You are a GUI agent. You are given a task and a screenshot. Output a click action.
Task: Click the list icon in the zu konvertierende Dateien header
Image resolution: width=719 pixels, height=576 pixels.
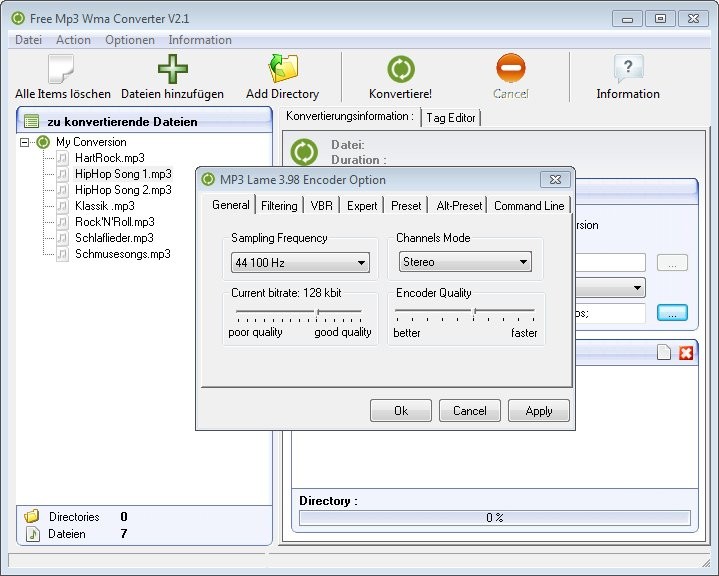[32, 122]
